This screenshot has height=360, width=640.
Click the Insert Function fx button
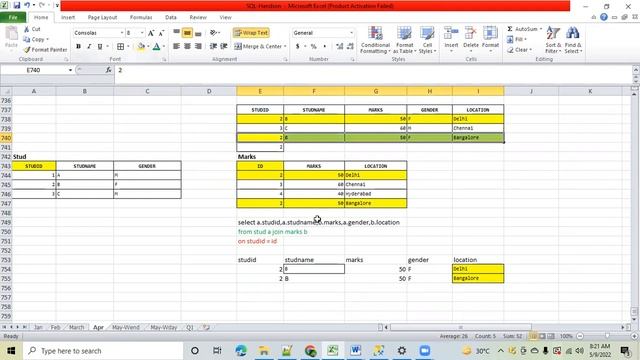coord(108,70)
